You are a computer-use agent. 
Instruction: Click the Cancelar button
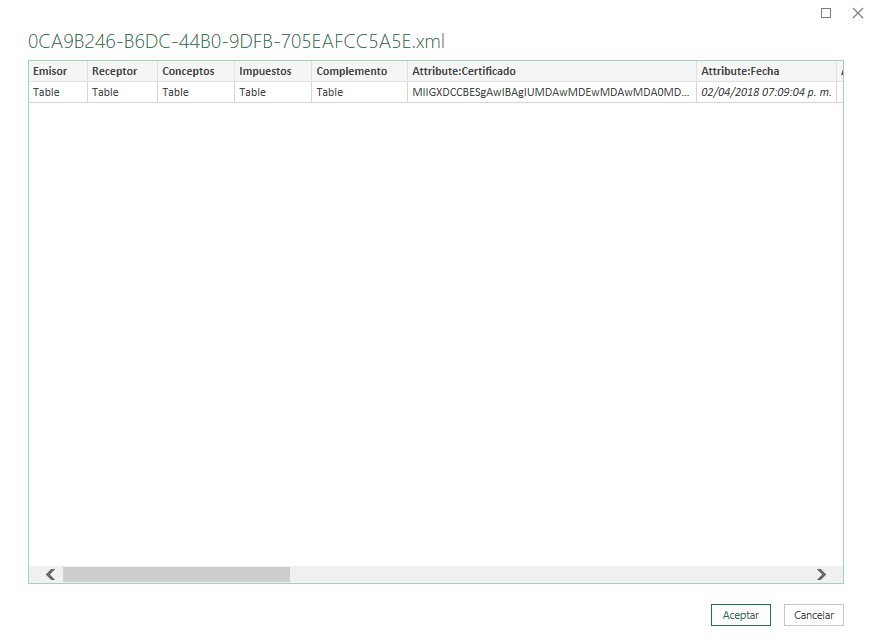pyautogui.click(x=814, y=615)
